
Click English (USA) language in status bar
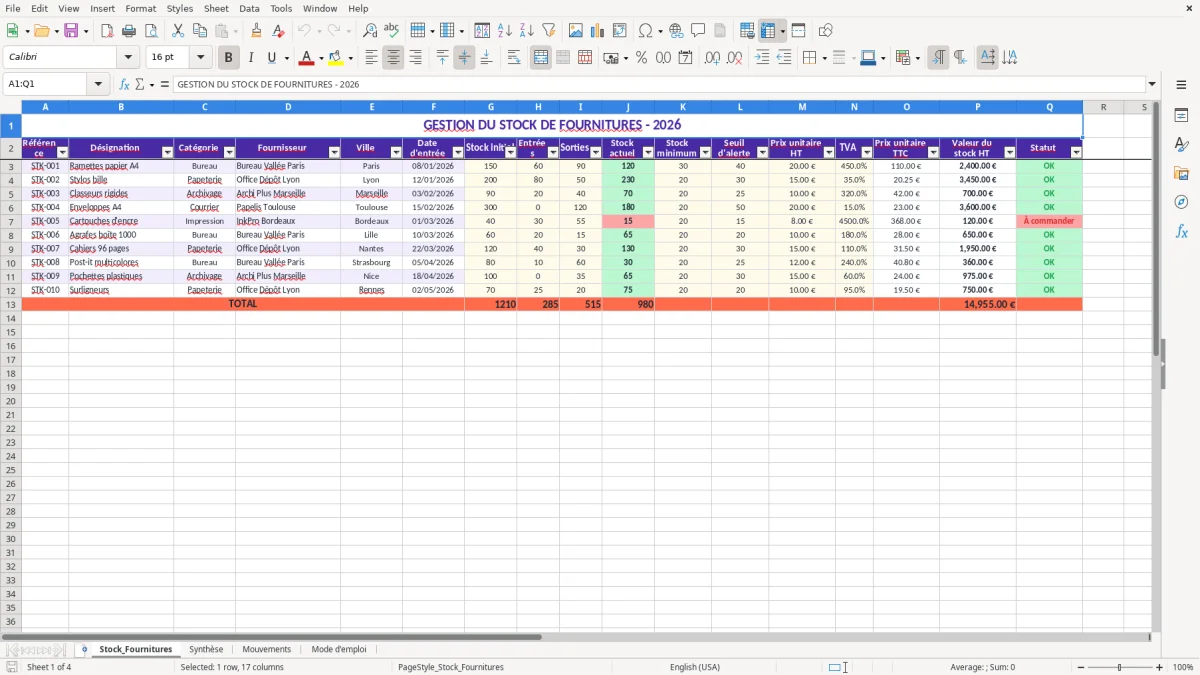(x=695, y=667)
